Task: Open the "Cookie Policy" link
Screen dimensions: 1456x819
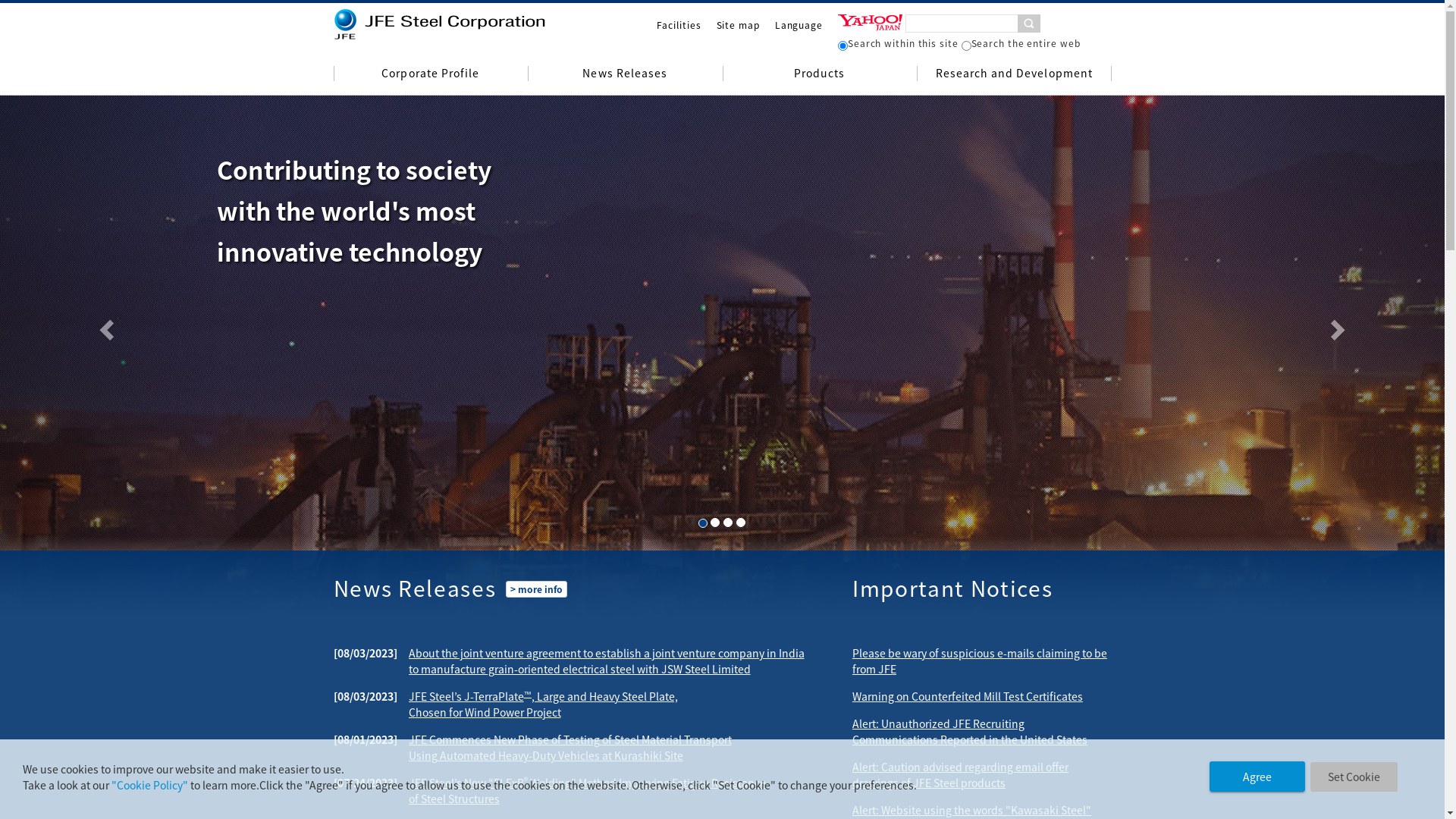Action: coord(149,785)
